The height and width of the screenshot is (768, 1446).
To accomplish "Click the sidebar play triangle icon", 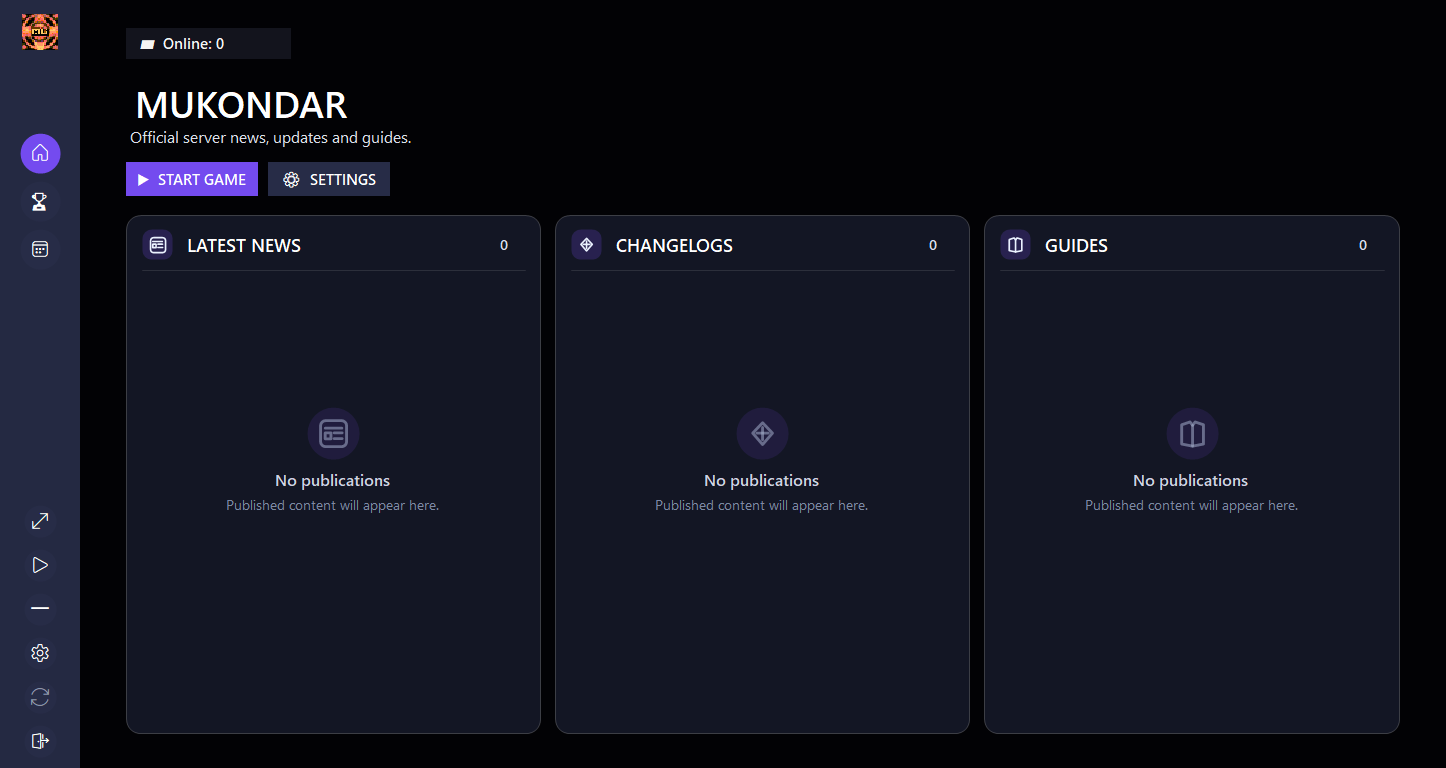I will coord(40,565).
